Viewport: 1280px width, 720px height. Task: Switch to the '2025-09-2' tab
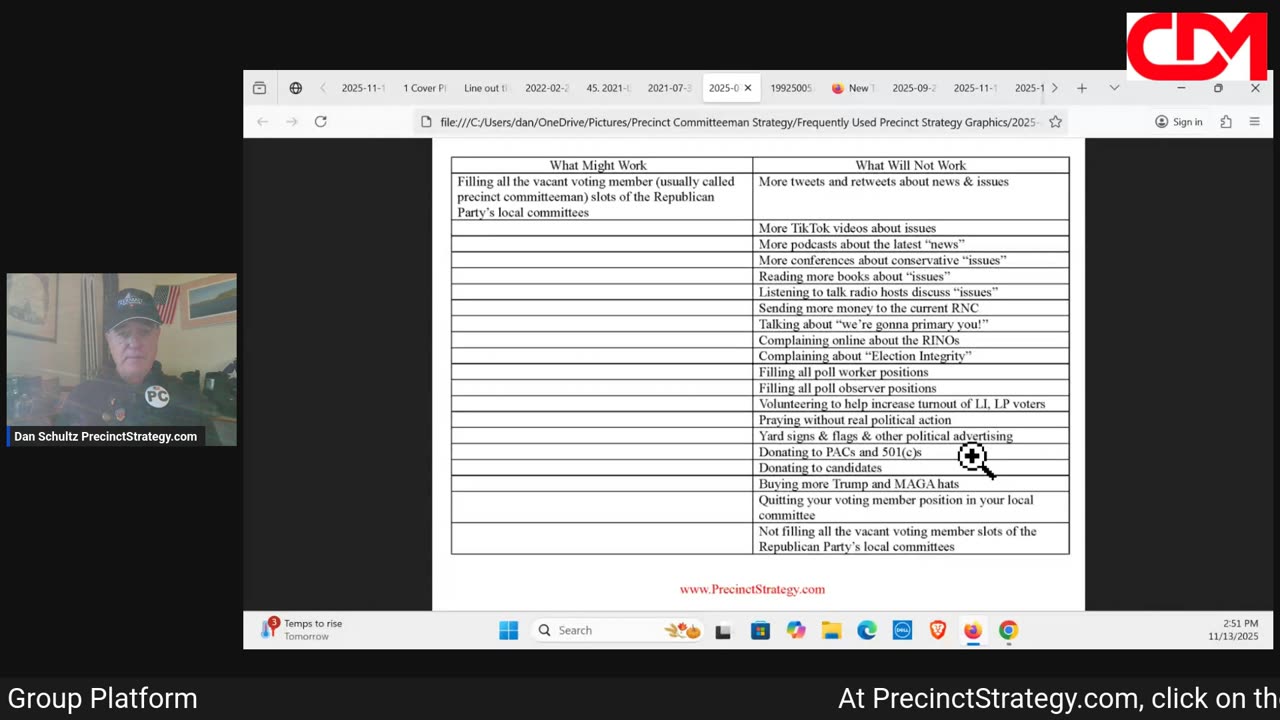[x=914, y=88]
